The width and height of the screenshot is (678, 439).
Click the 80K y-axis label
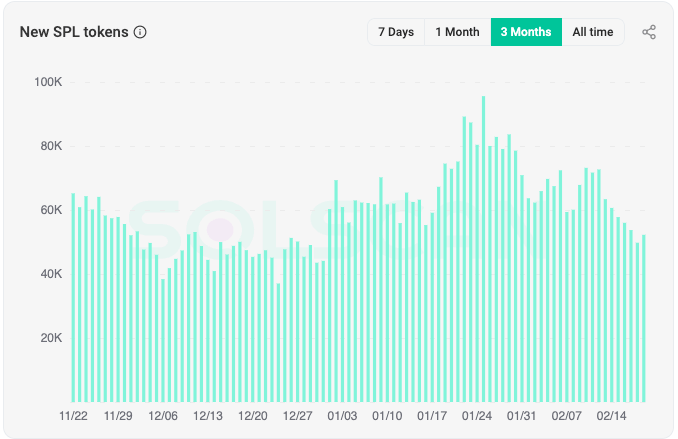pyautogui.click(x=51, y=146)
